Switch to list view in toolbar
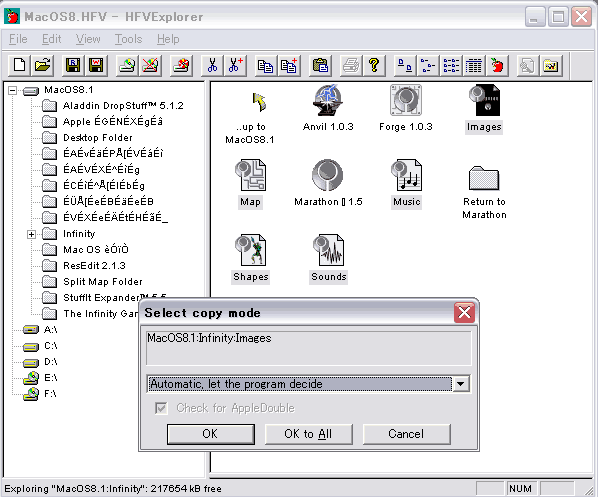Viewport: 598px width, 497px height. (x=451, y=65)
